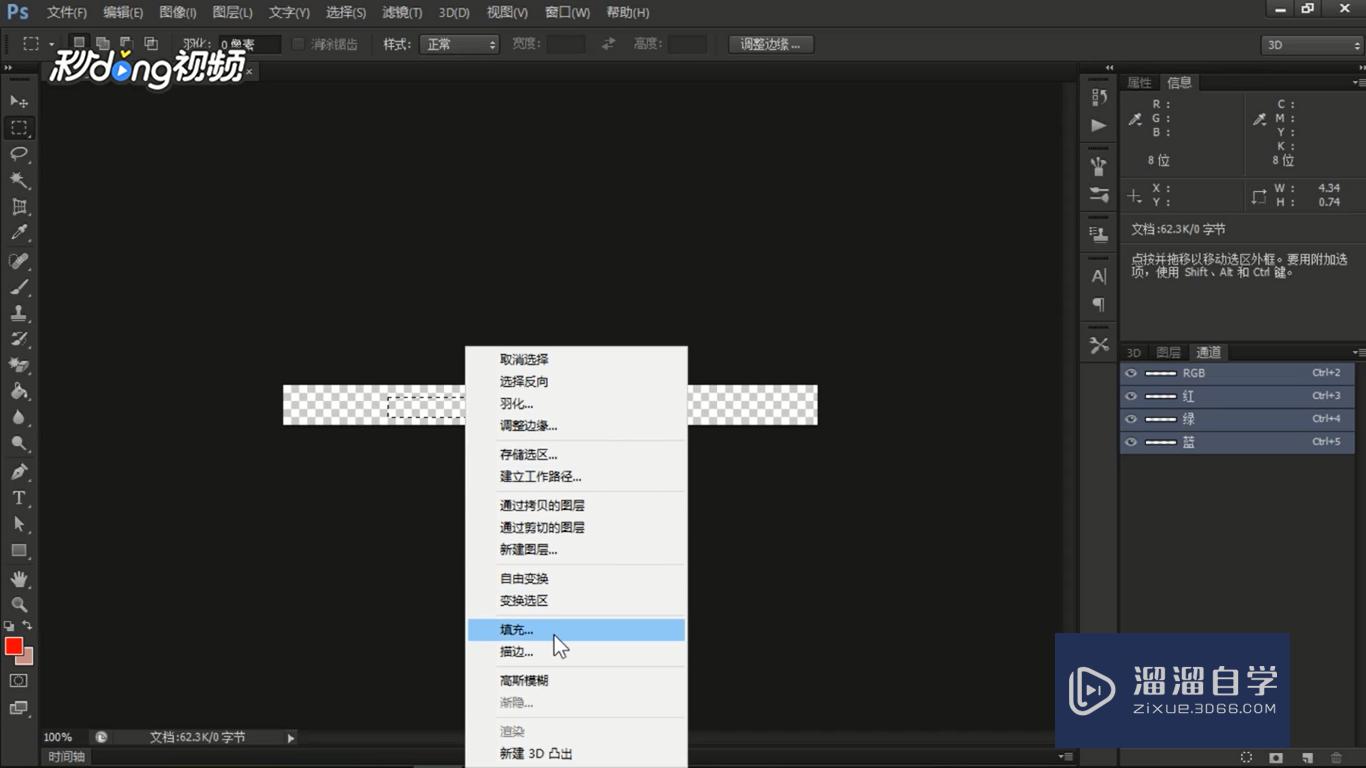Toggle visibility of the RGB channel
Viewport: 1366px width, 768px height.
[1131, 373]
